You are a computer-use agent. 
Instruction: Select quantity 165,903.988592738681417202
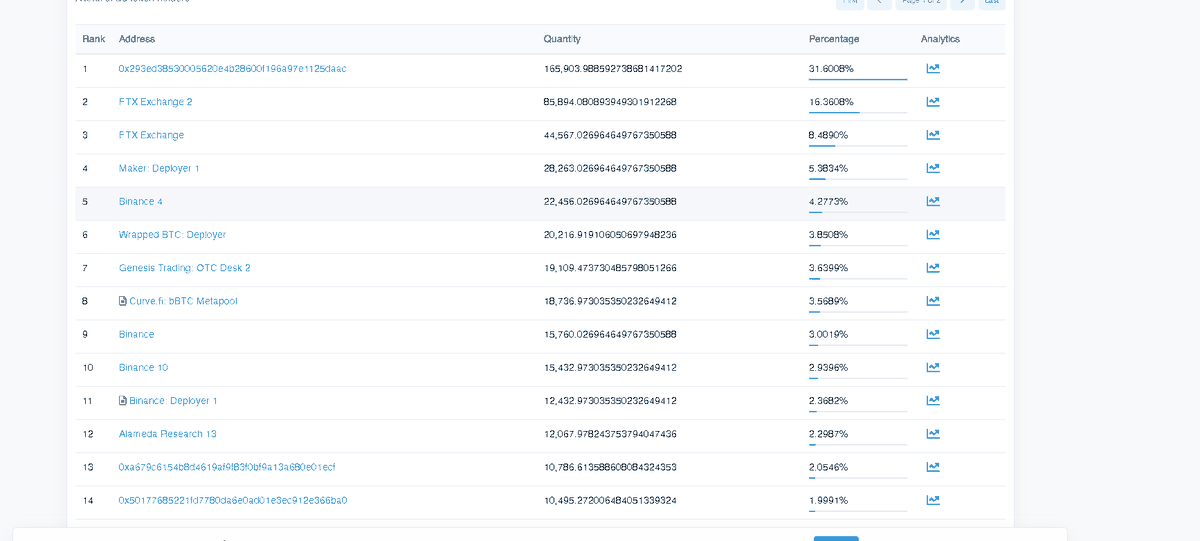tap(613, 69)
